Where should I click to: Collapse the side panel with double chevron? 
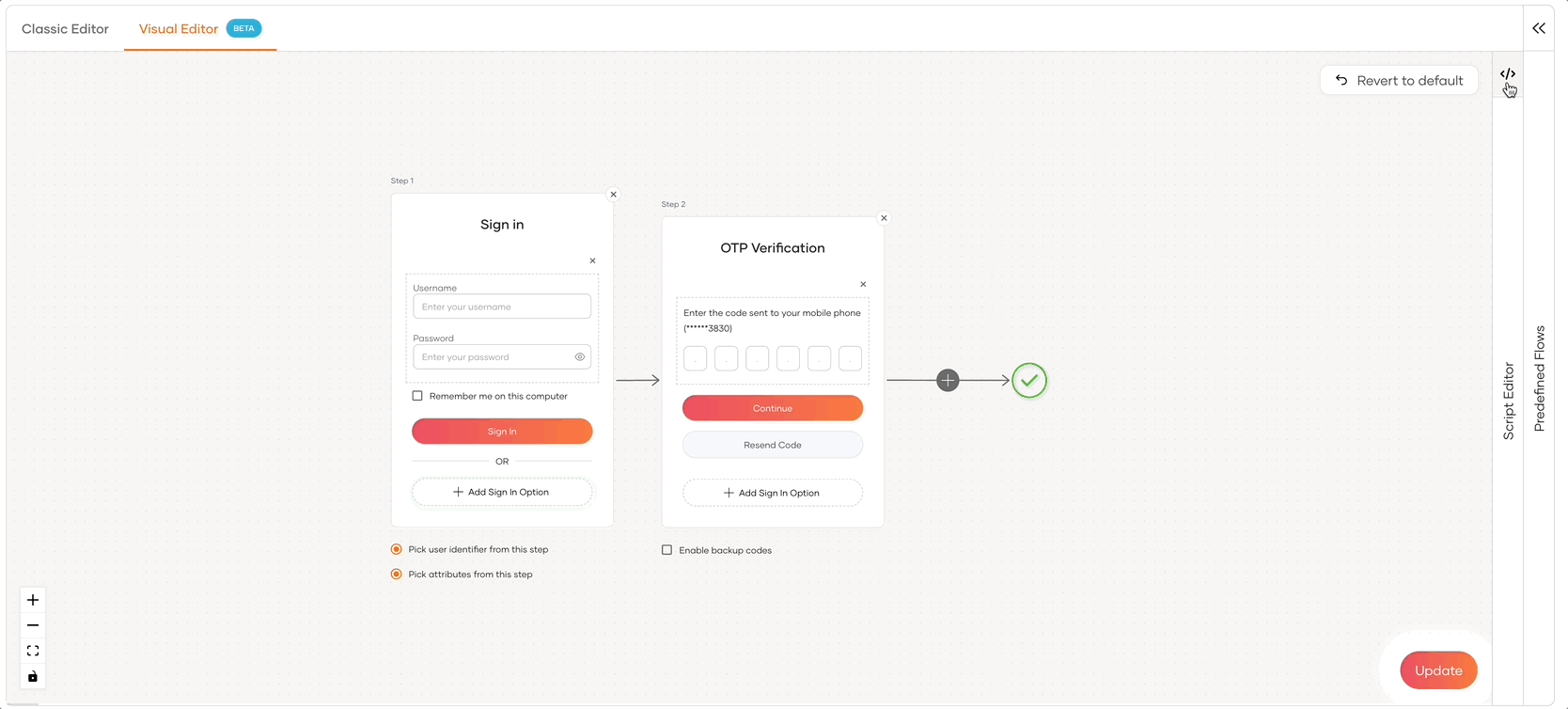1539,28
